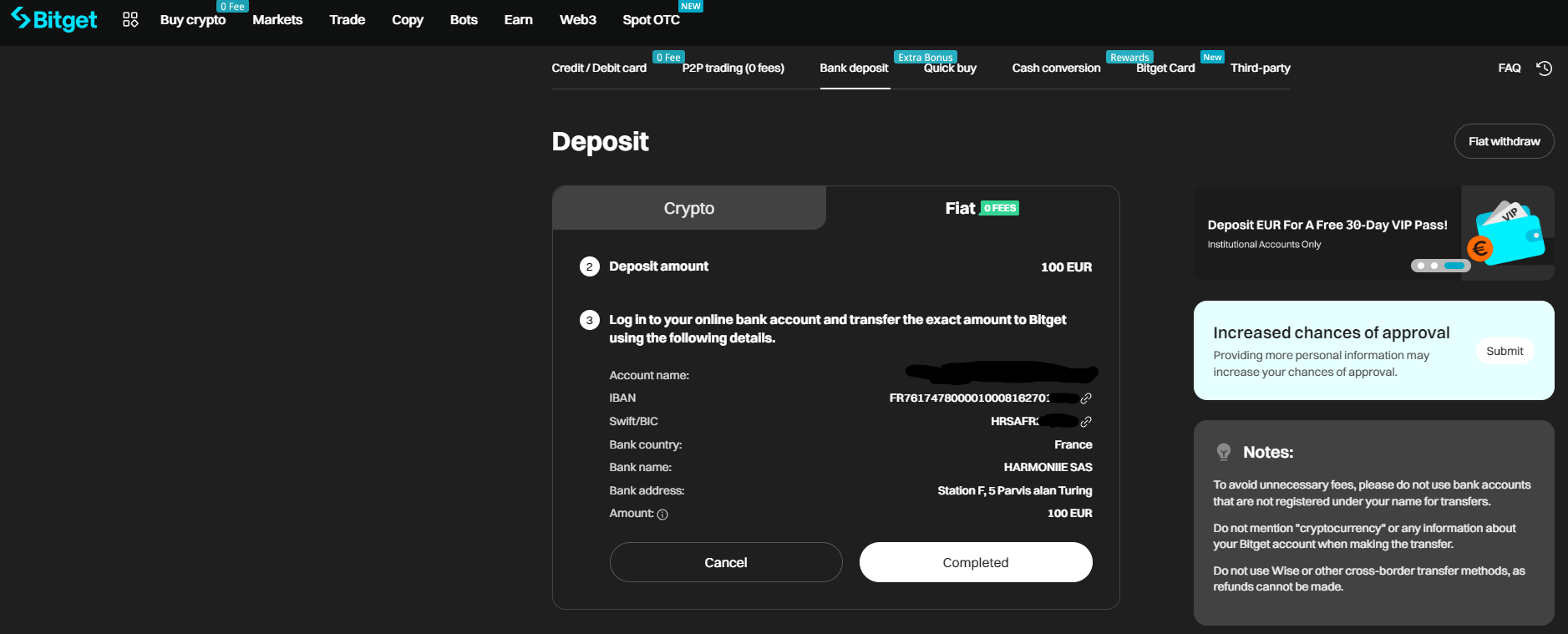This screenshot has height=634, width=1568.
Task: Click the Fiat withdraw button
Action: tap(1505, 141)
